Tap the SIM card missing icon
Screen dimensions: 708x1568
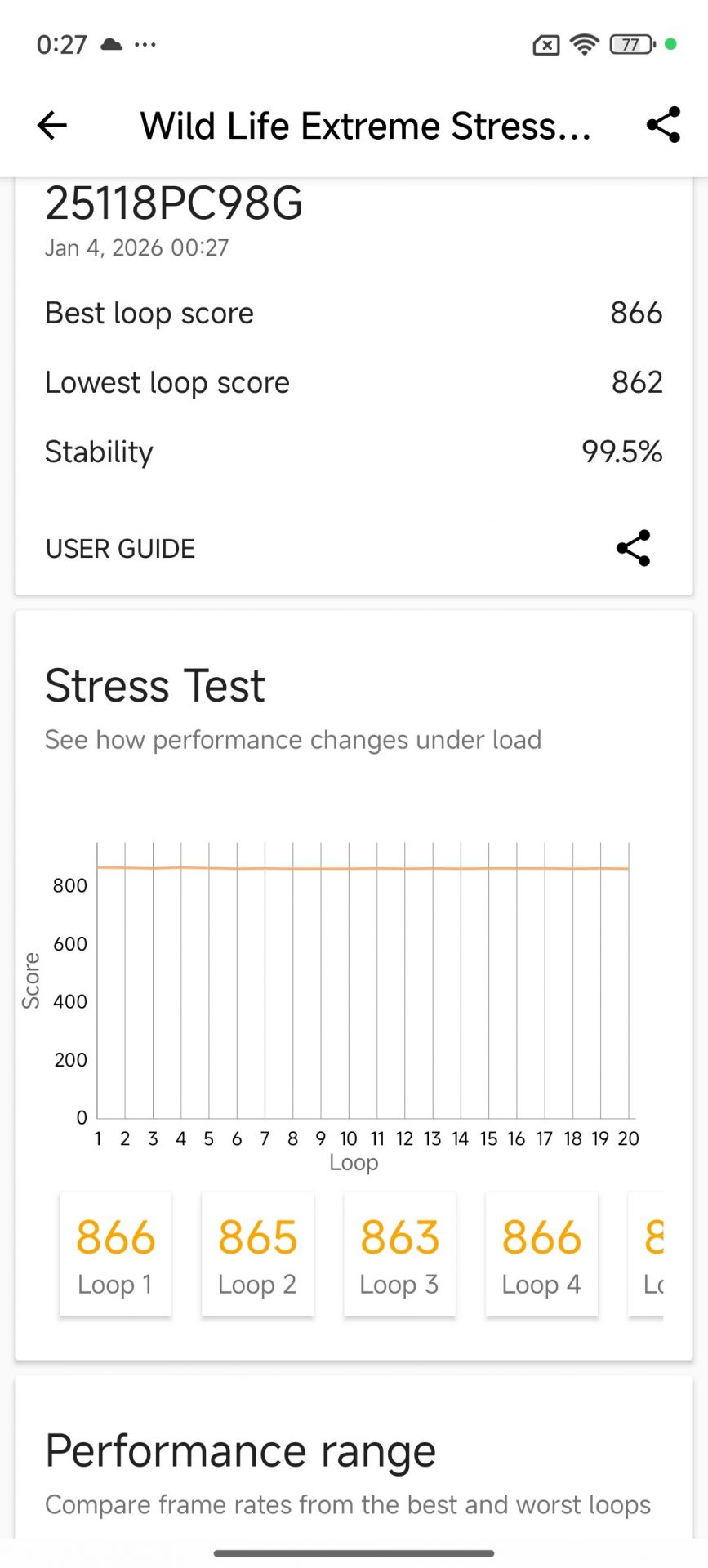(x=545, y=45)
